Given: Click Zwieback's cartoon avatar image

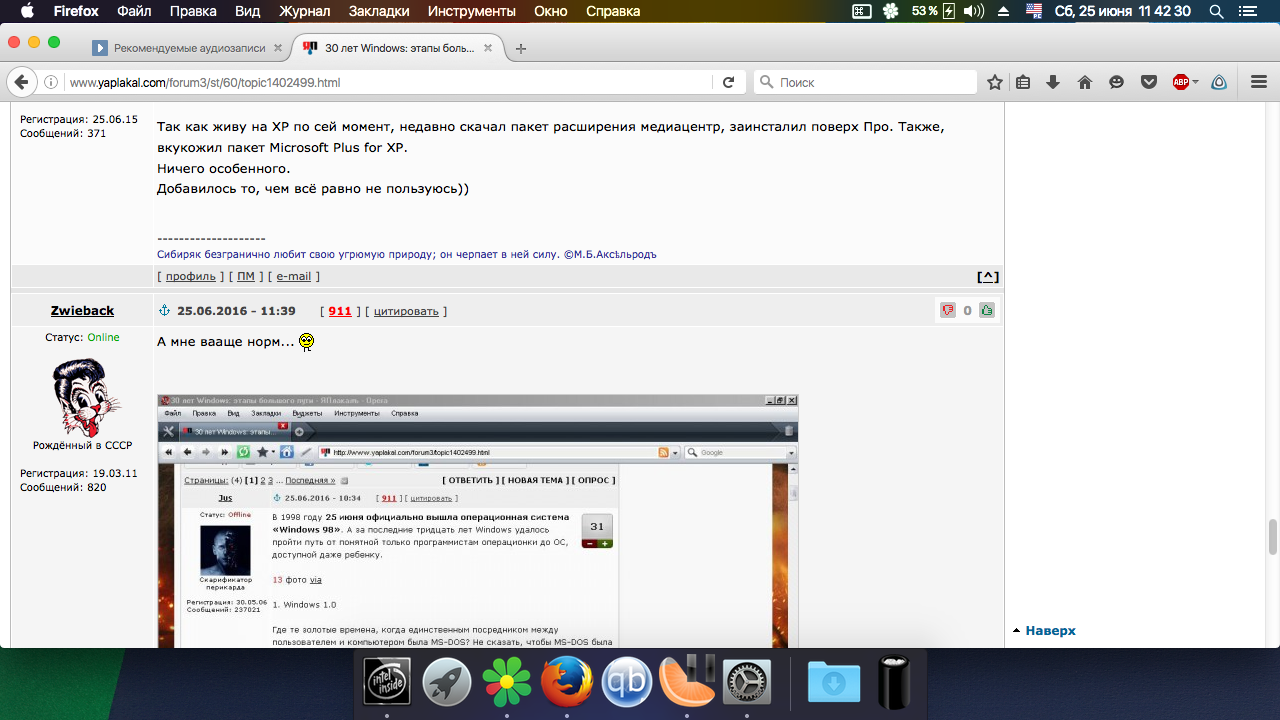Looking at the screenshot, I should point(84,397).
